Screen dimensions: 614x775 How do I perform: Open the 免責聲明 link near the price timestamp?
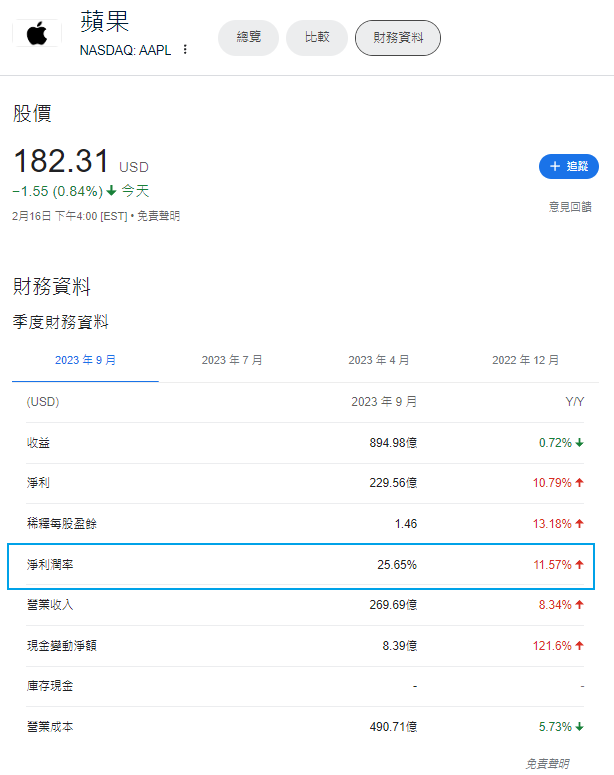point(159,216)
